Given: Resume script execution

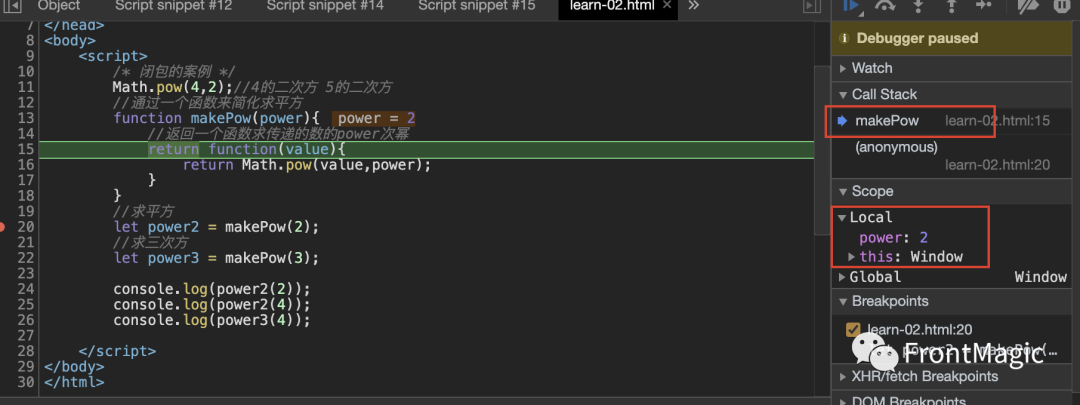Looking at the screenshot, I should (852, 6).
